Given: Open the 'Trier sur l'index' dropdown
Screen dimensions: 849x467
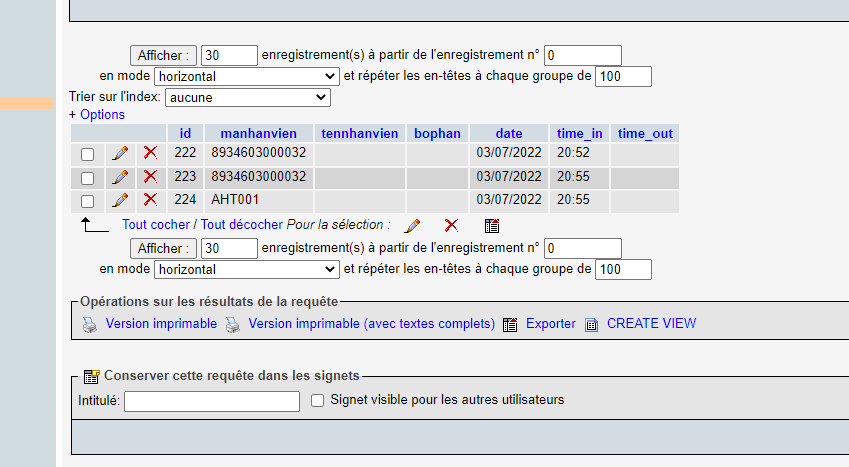Looking at the screenshot, I should [x=247, y=98].
